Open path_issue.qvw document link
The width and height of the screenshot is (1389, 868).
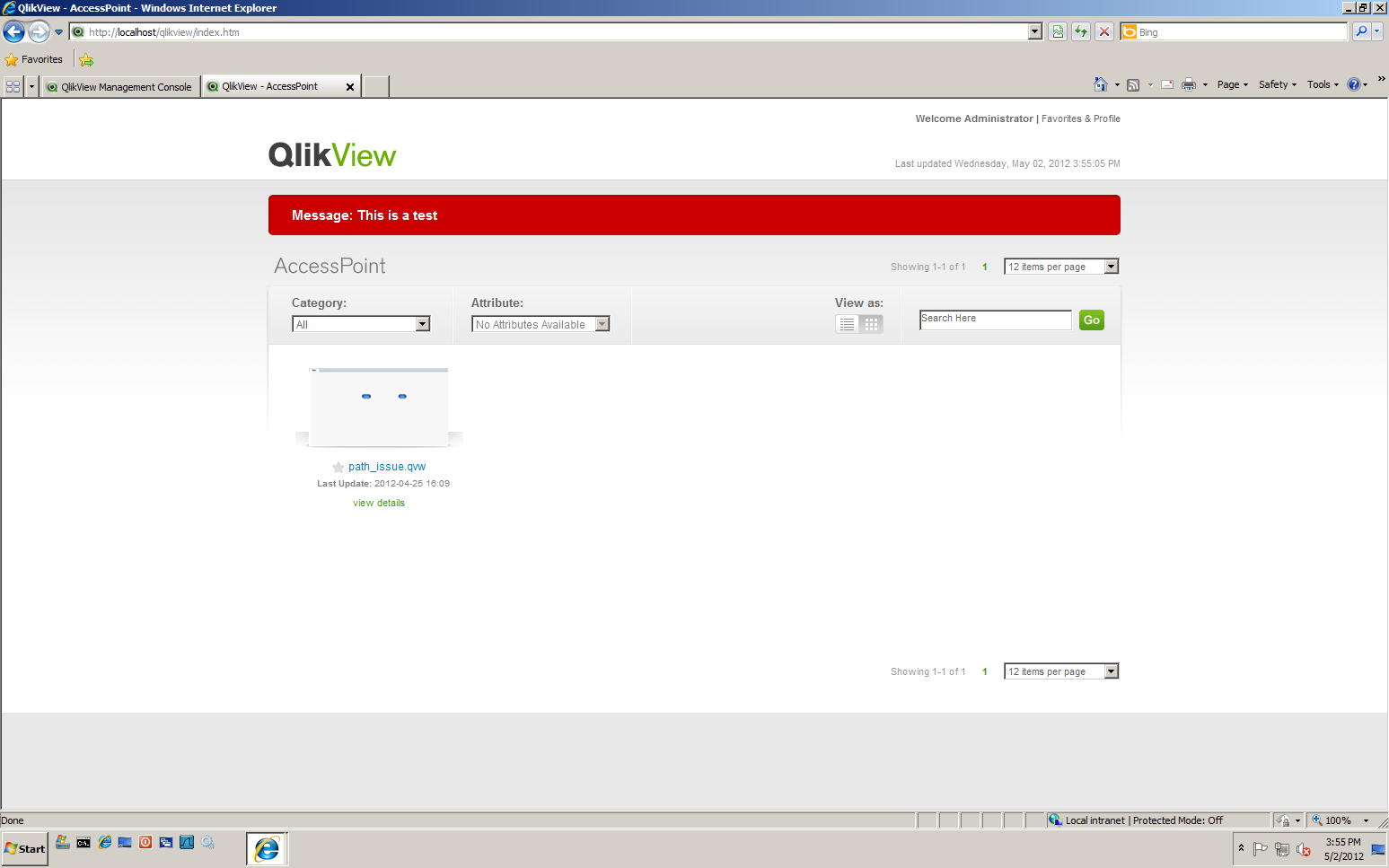(388, 466)
